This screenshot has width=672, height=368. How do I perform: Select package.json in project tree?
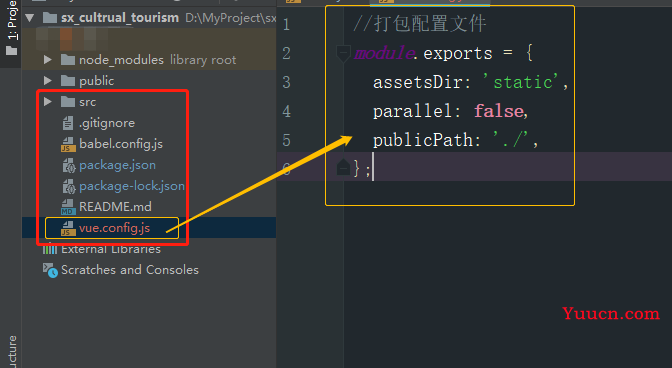pos(117,165)
